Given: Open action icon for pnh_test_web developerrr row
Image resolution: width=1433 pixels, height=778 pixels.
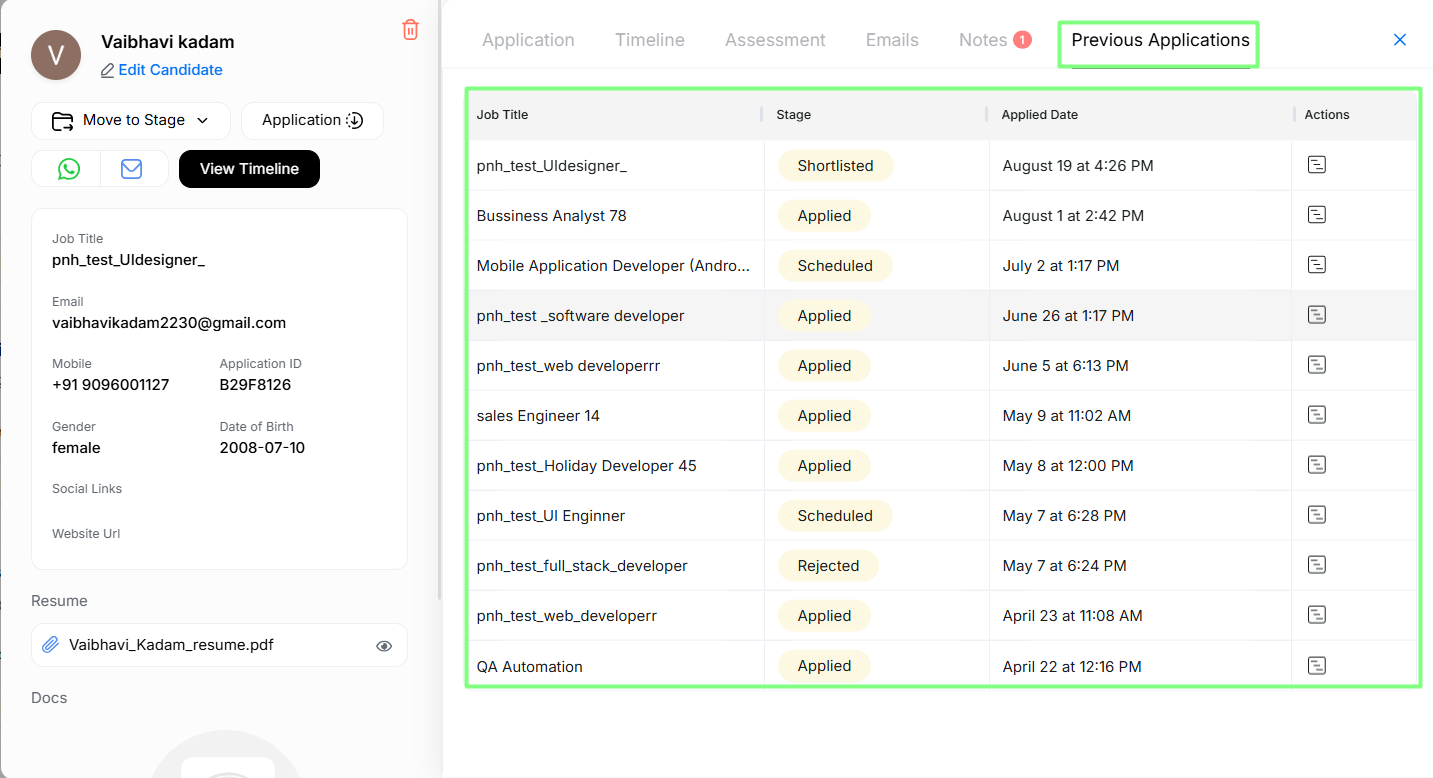Looking at the screenshot, I should [x=1317, y=365].
